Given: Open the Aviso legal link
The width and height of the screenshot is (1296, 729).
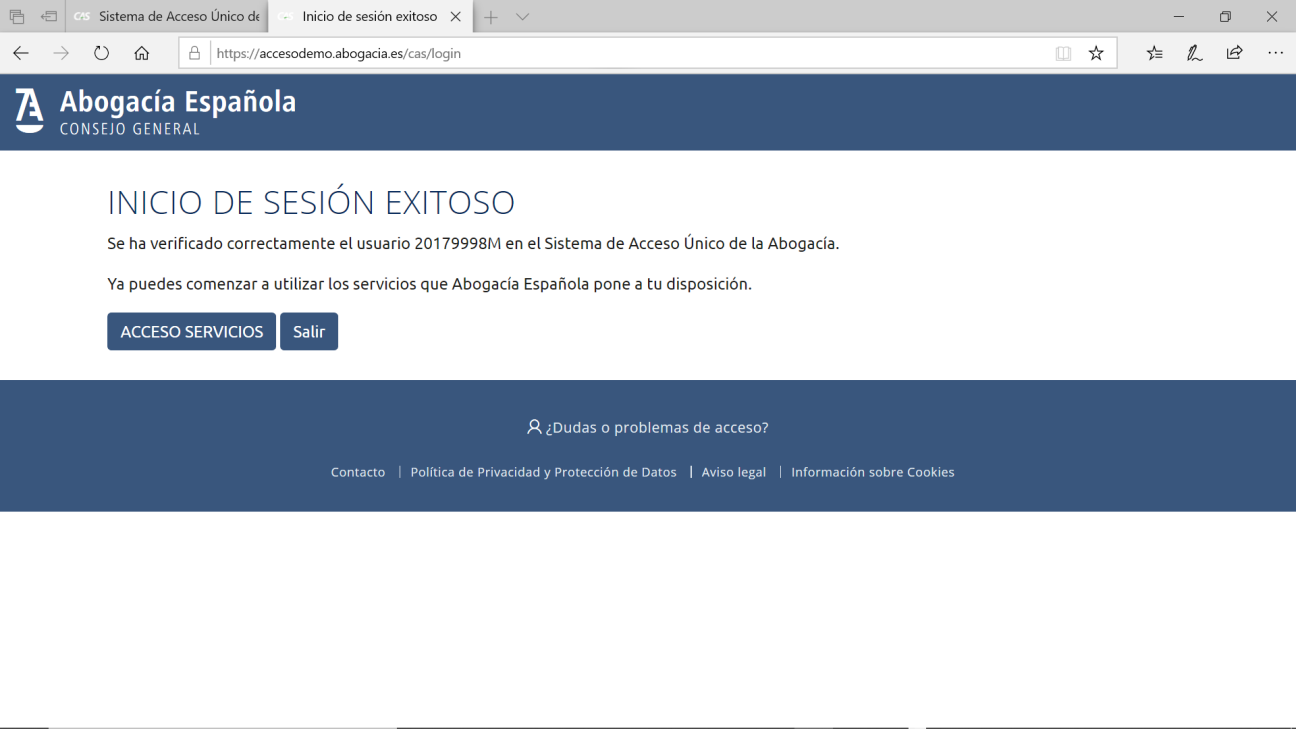Looking at the screenshot, I should pyautogui.click(x=734, y=472).
